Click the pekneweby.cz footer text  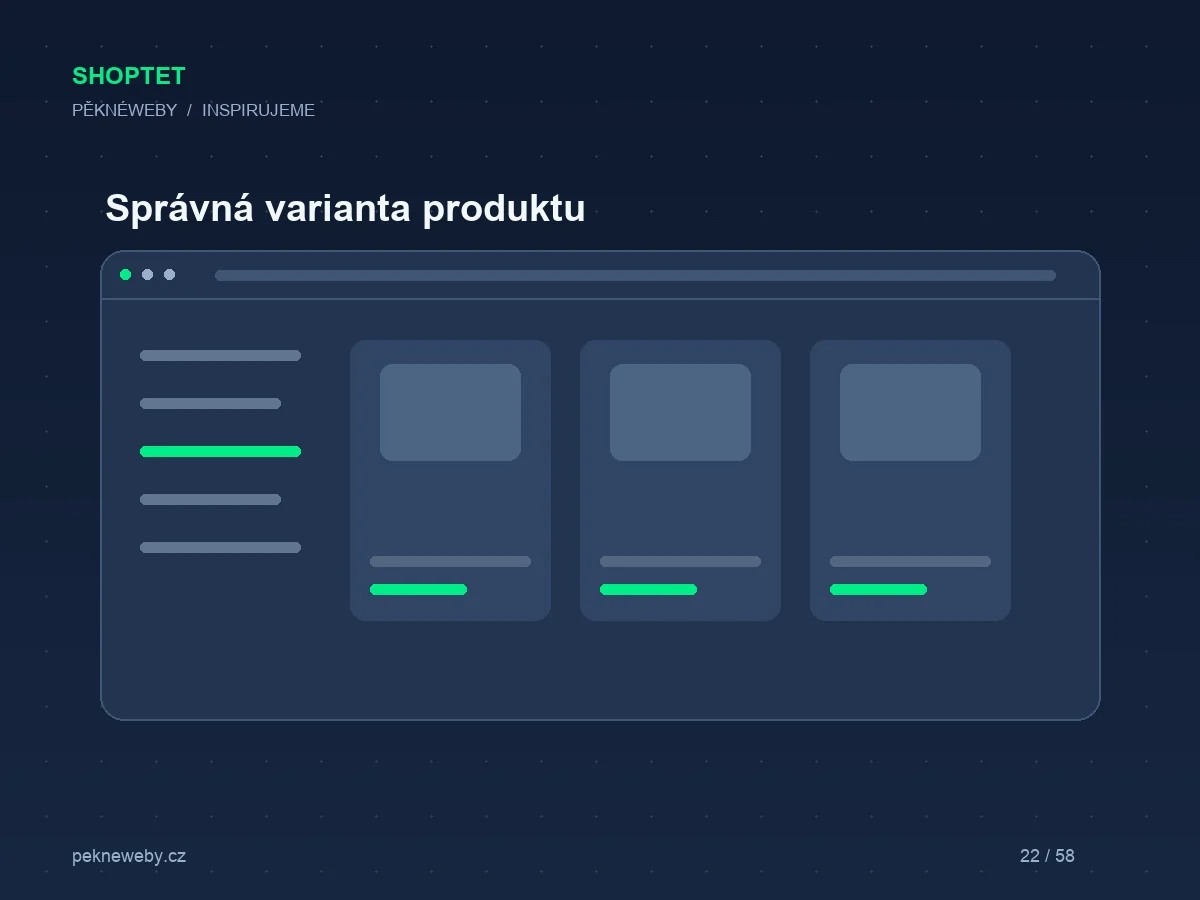(129, 856)
